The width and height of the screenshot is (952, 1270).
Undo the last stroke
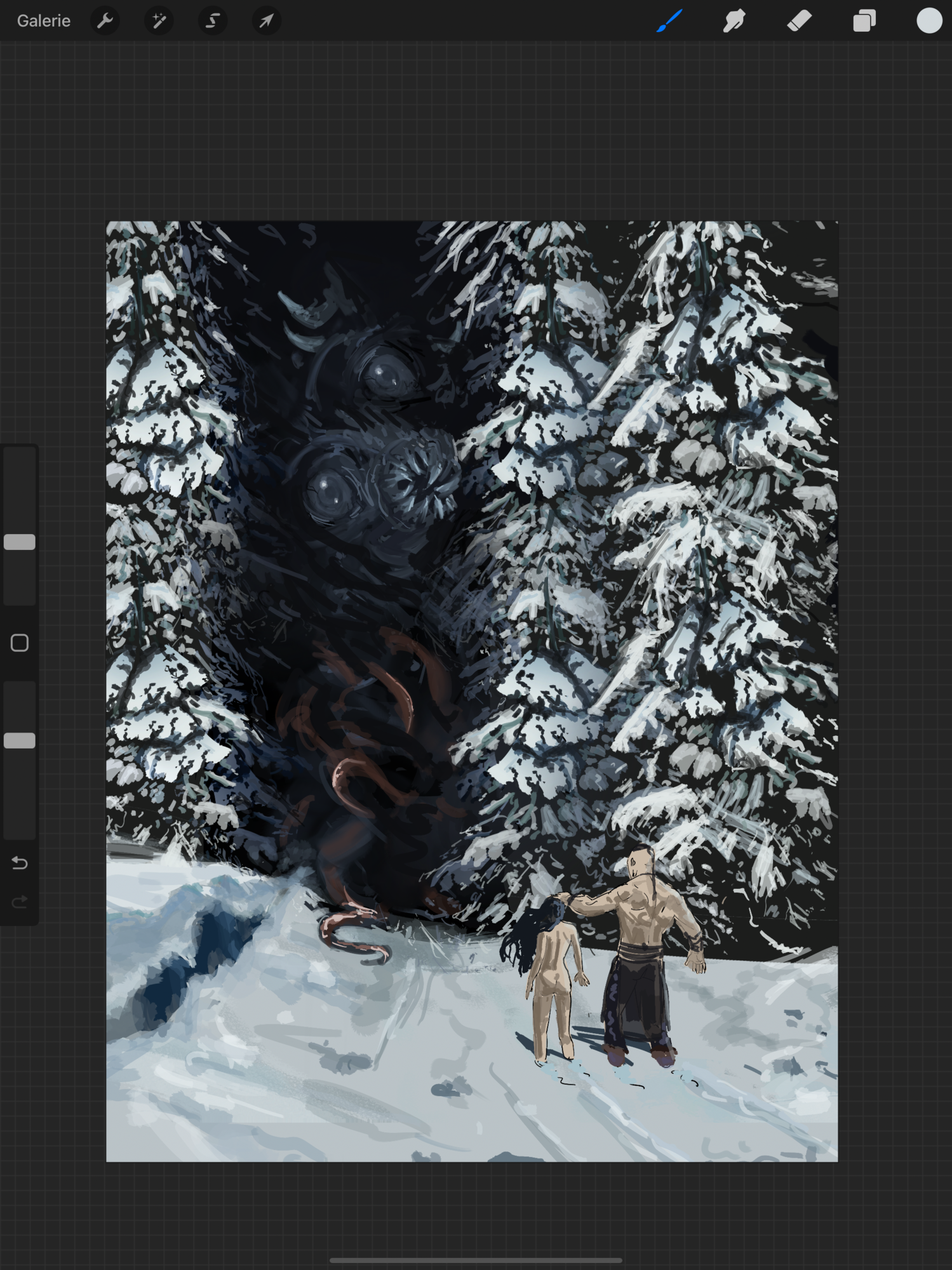pyautogui.click(x=20, y=863)
